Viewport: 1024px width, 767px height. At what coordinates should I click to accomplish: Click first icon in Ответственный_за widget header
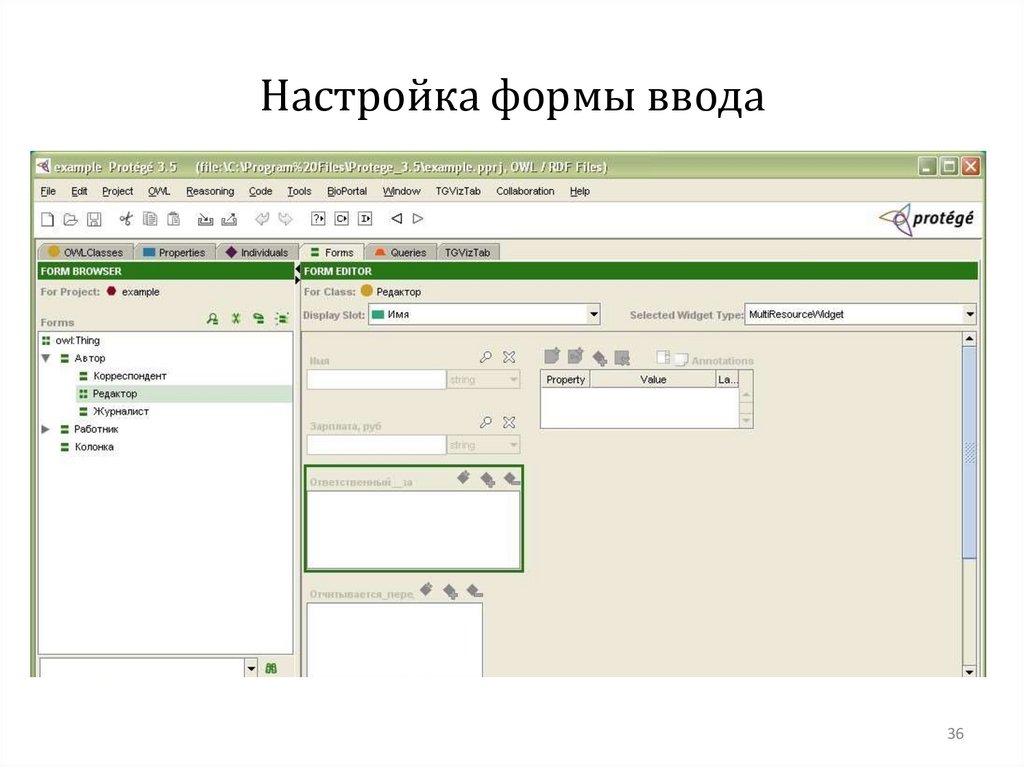click(464, 478)
